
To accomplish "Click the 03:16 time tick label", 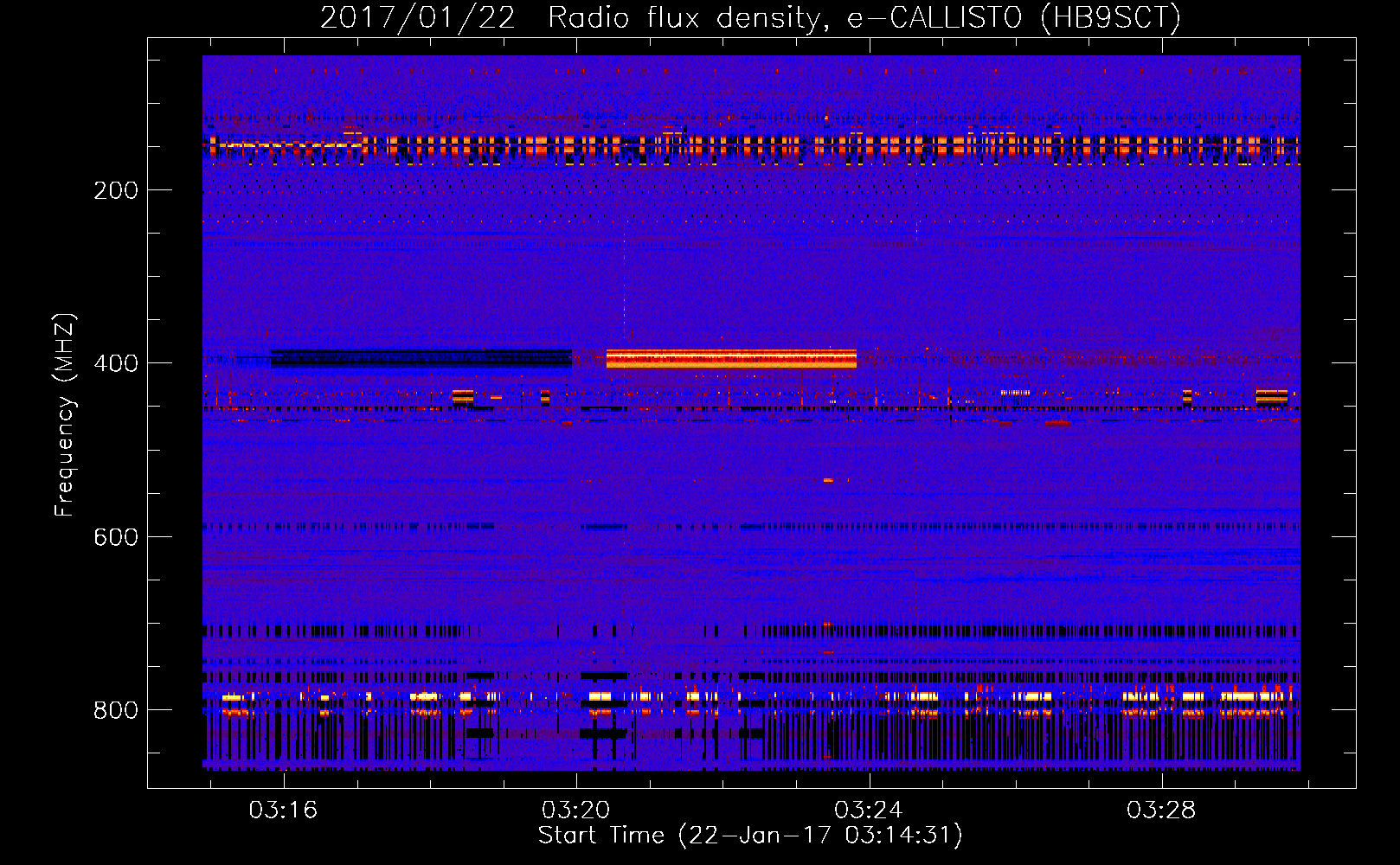I will 283,811.
